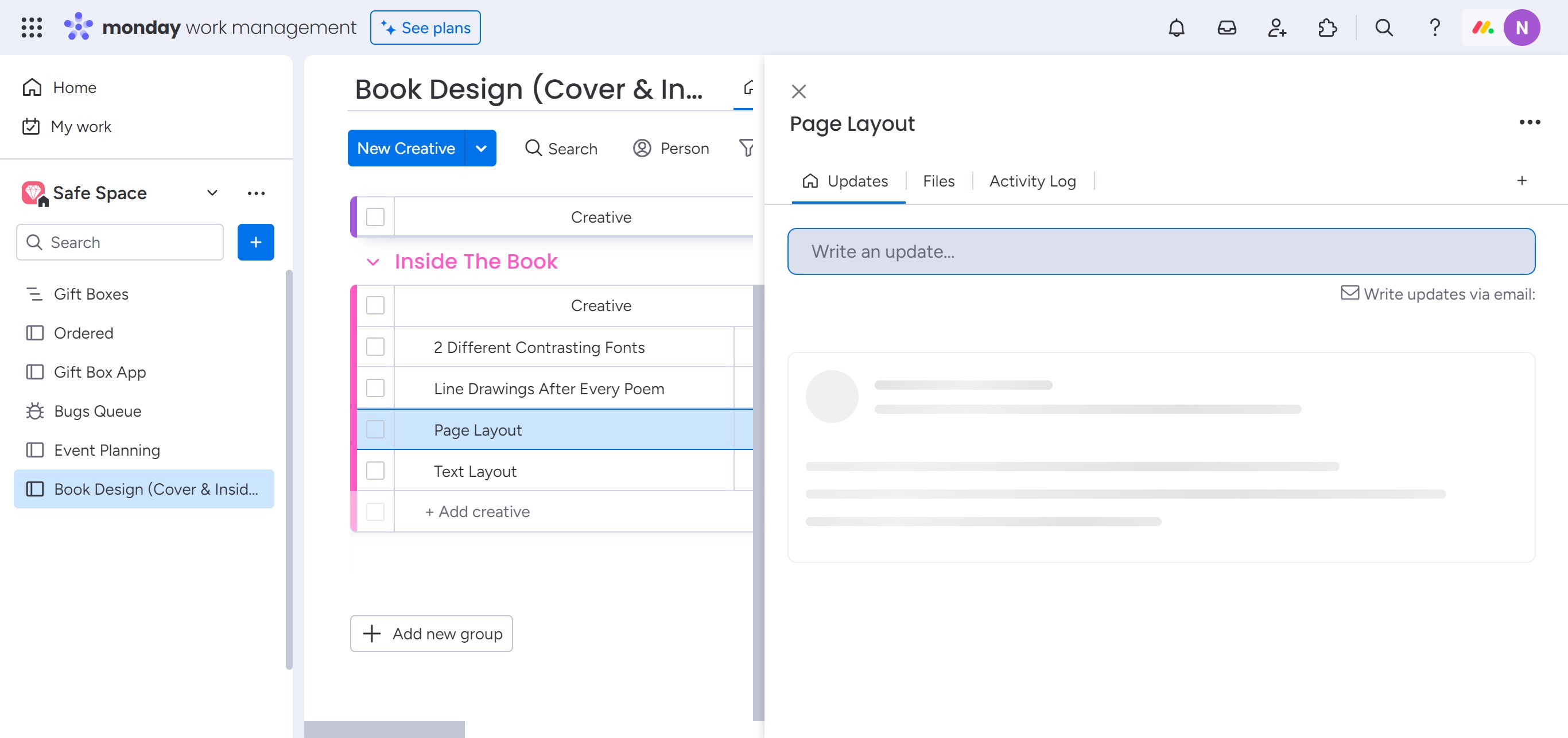Screen dimensions: 1568x738
Task: Check the 2 Different Contrasting Fonts row
Action: (375, 347)
